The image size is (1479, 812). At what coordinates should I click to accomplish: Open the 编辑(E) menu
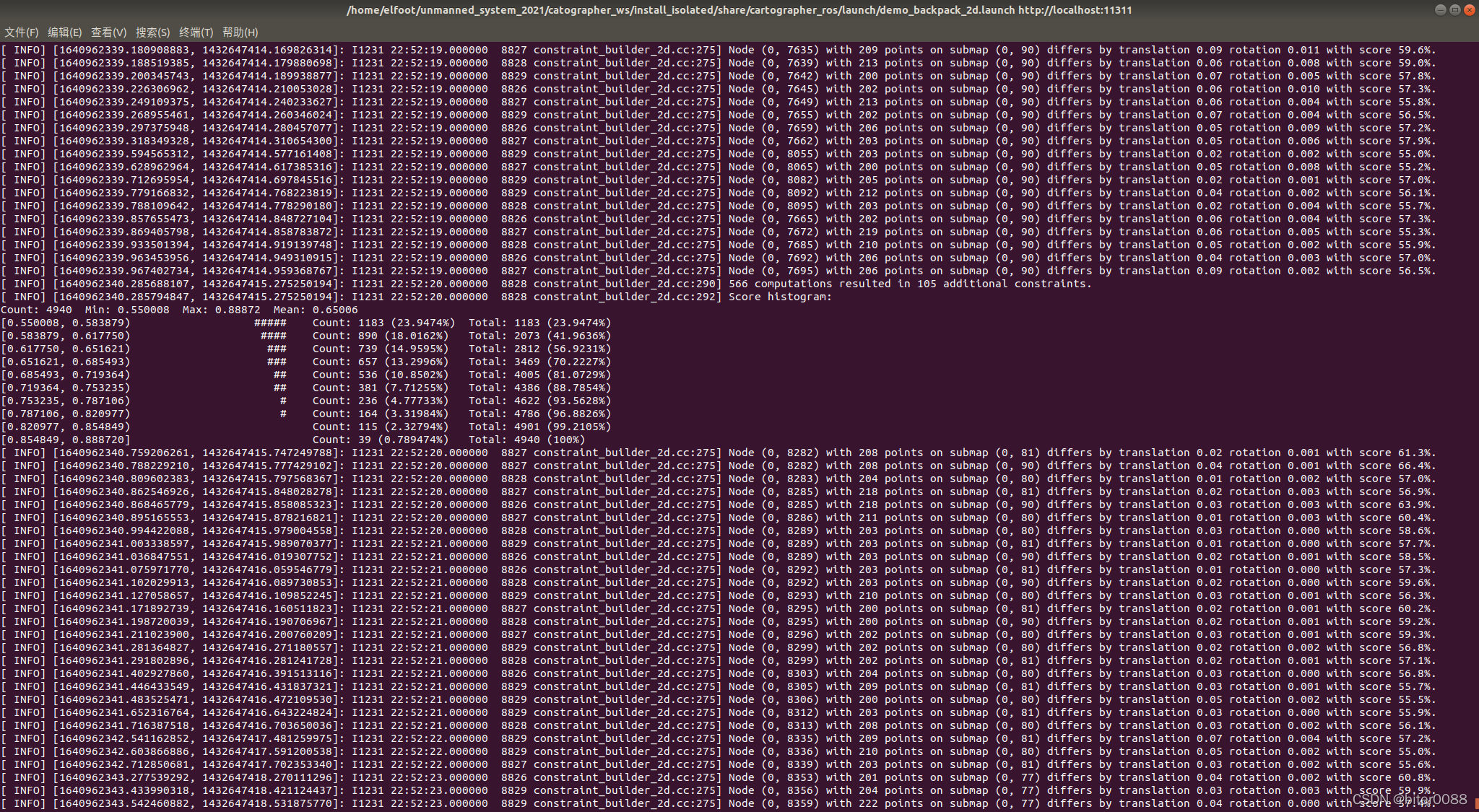tap(64, 32)
